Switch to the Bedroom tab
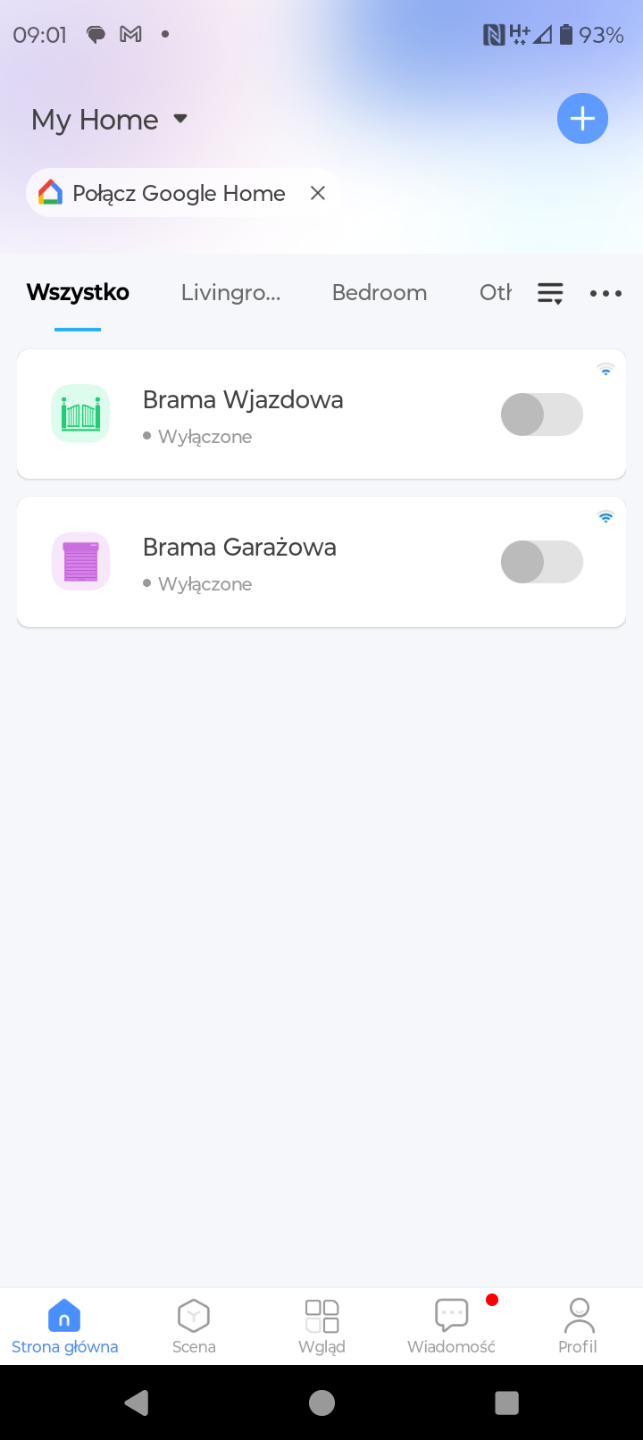 [379, 293]
